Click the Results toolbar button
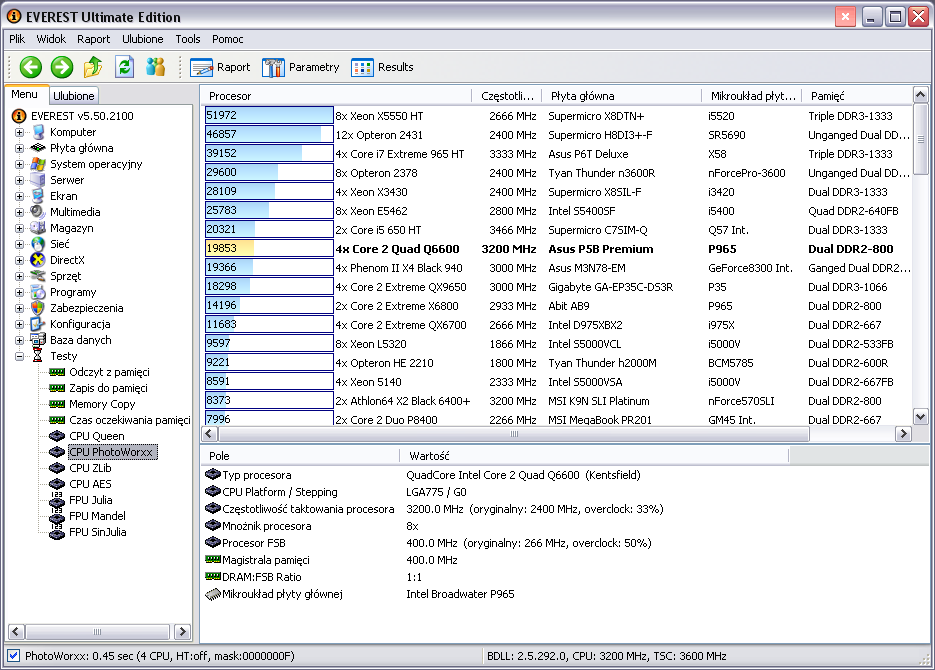 click(x=382, y=67)
